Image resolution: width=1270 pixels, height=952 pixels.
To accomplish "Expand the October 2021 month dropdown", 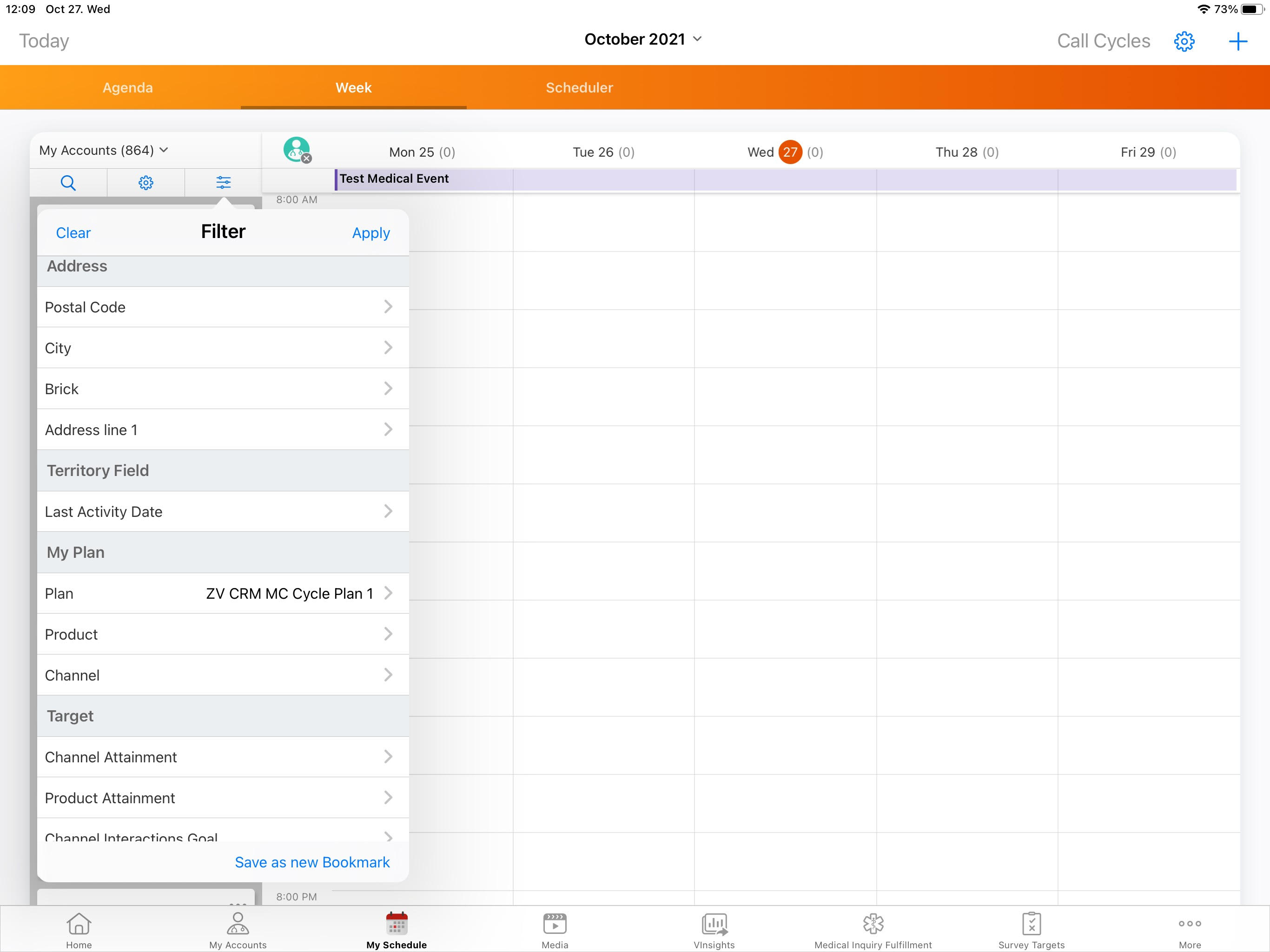I will pyautogui.click(x=642, y=39).
